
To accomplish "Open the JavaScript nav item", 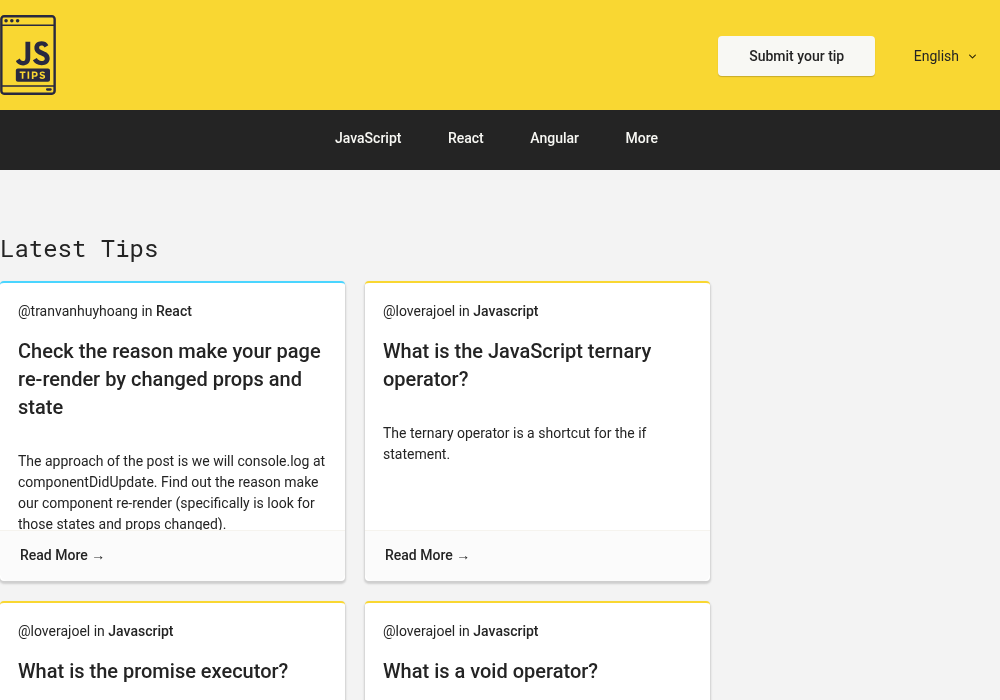I will coord(368,138).
